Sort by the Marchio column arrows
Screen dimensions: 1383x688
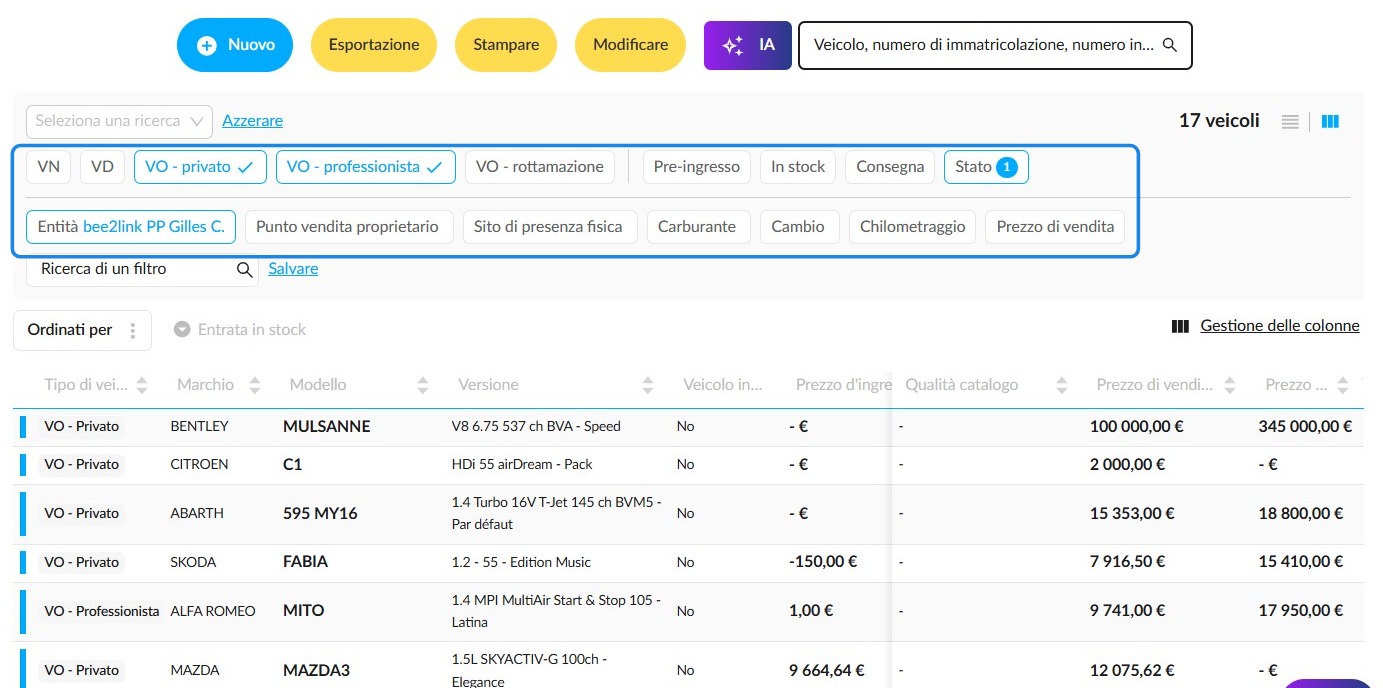254,385
